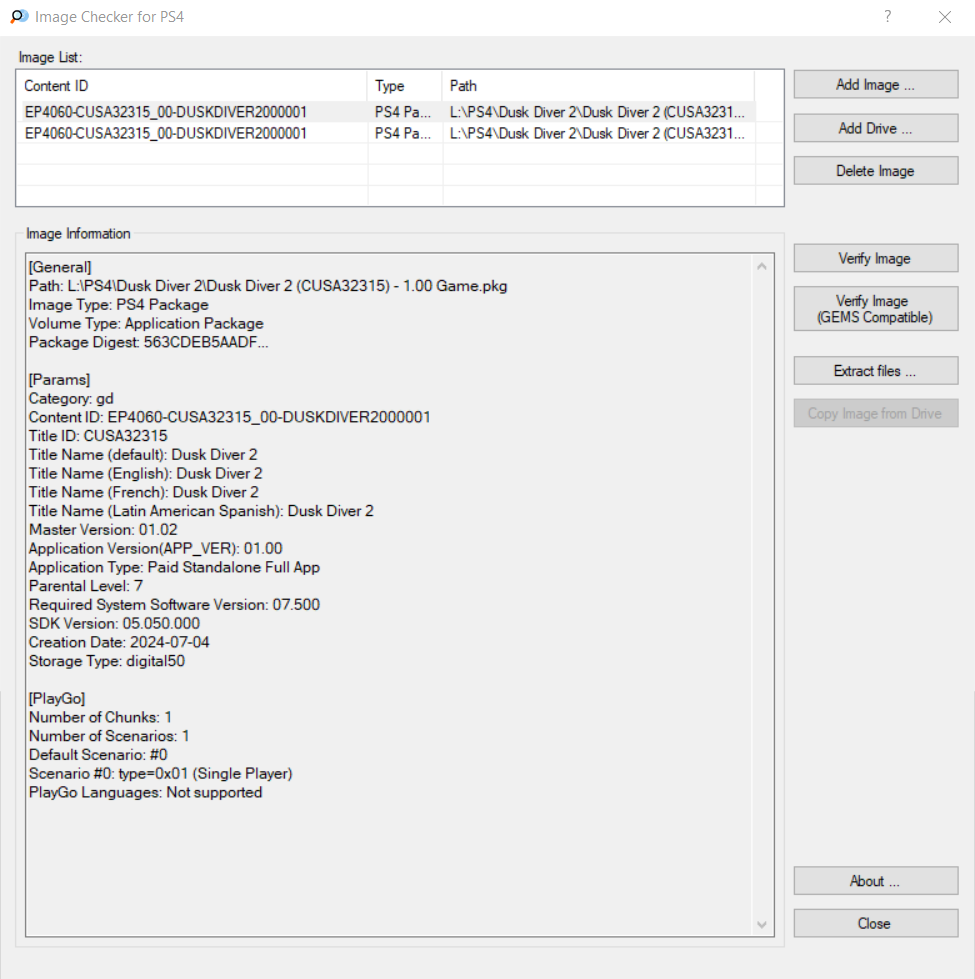Click the Image Type: PS4 Package line
This screenshot has height=979, width=975.
coord(119,305)
